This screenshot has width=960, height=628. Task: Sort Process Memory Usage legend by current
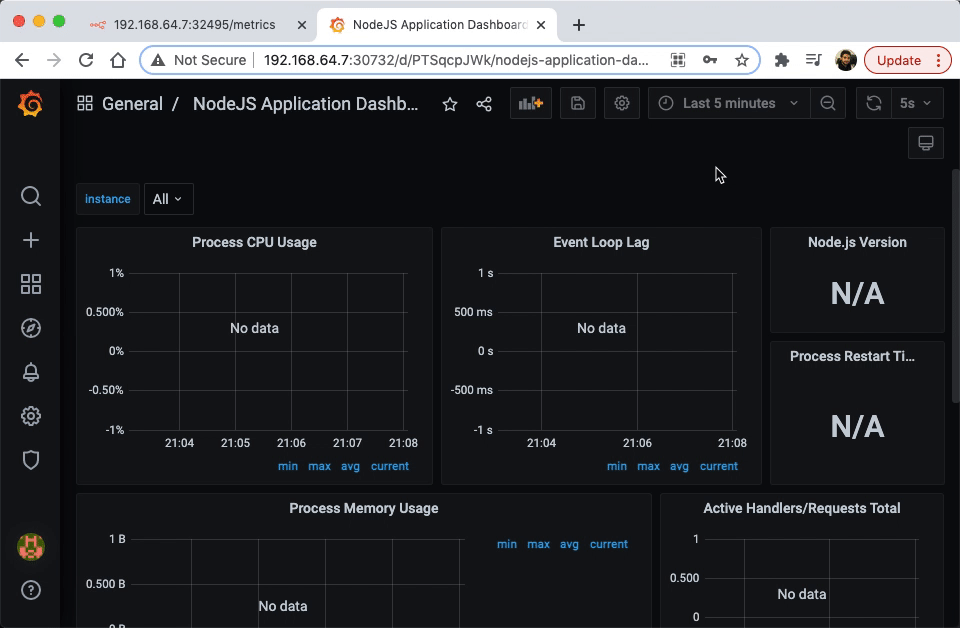point(609,544)
